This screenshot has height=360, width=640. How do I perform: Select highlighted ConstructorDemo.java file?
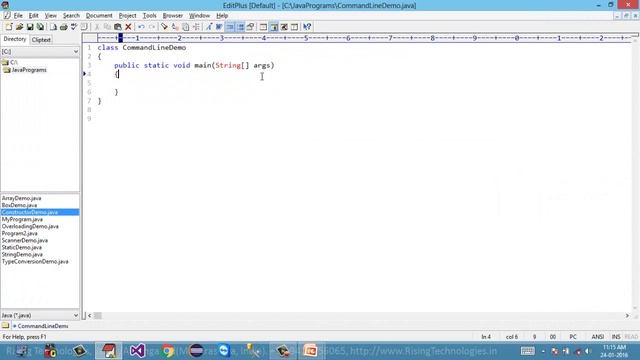point(40,212)
